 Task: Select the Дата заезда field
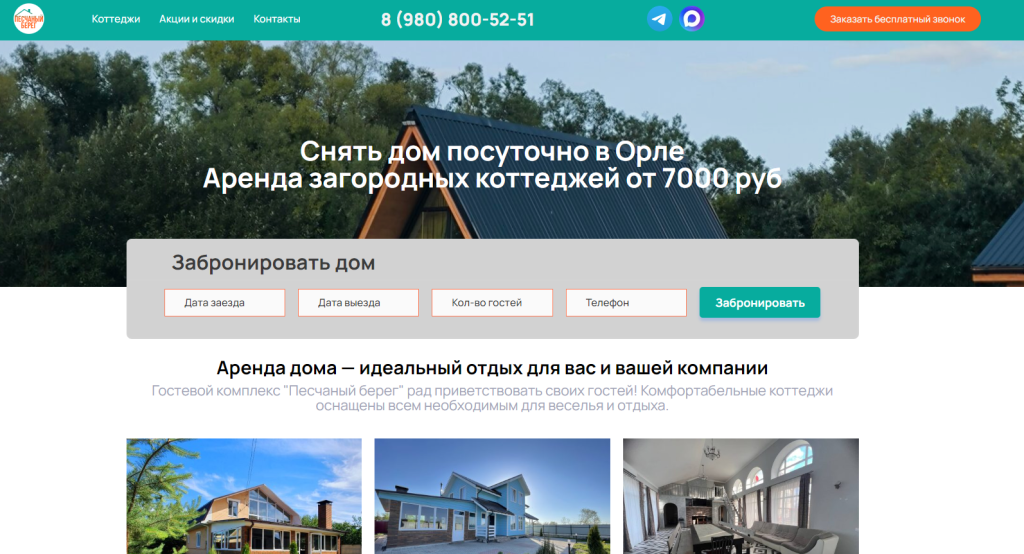(225, 303)
